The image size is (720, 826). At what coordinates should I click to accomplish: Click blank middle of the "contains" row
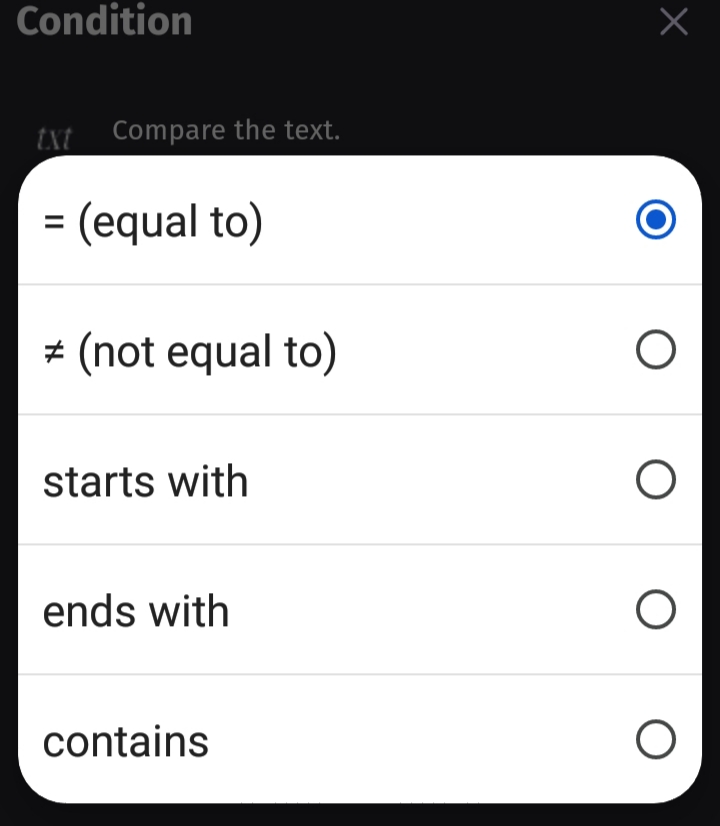pos(421,739)
